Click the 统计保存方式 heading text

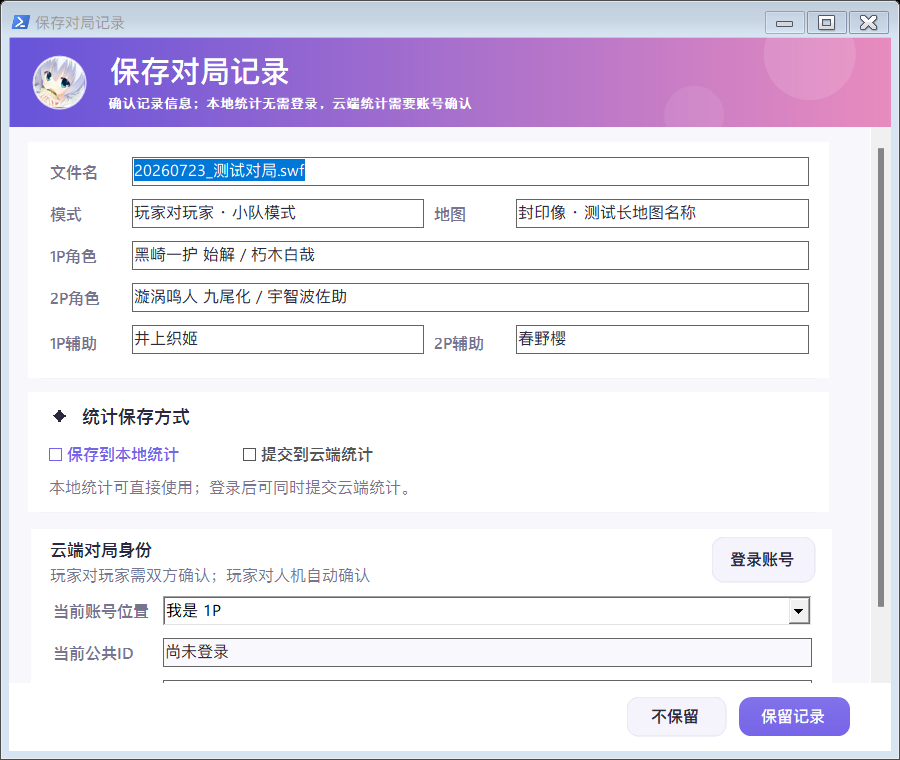(x=136, y=417)
